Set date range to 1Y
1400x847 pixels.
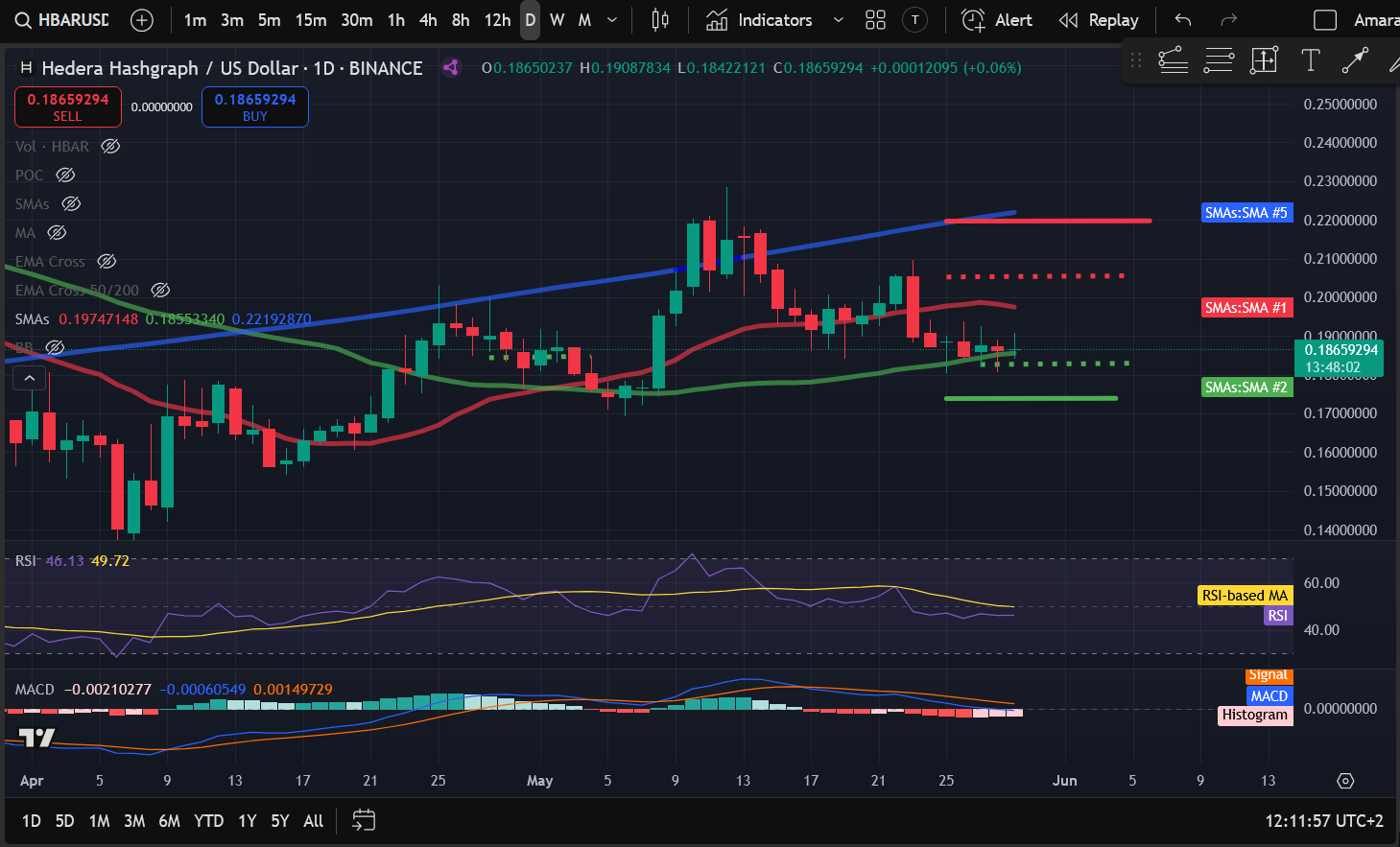tap(248, 821)
